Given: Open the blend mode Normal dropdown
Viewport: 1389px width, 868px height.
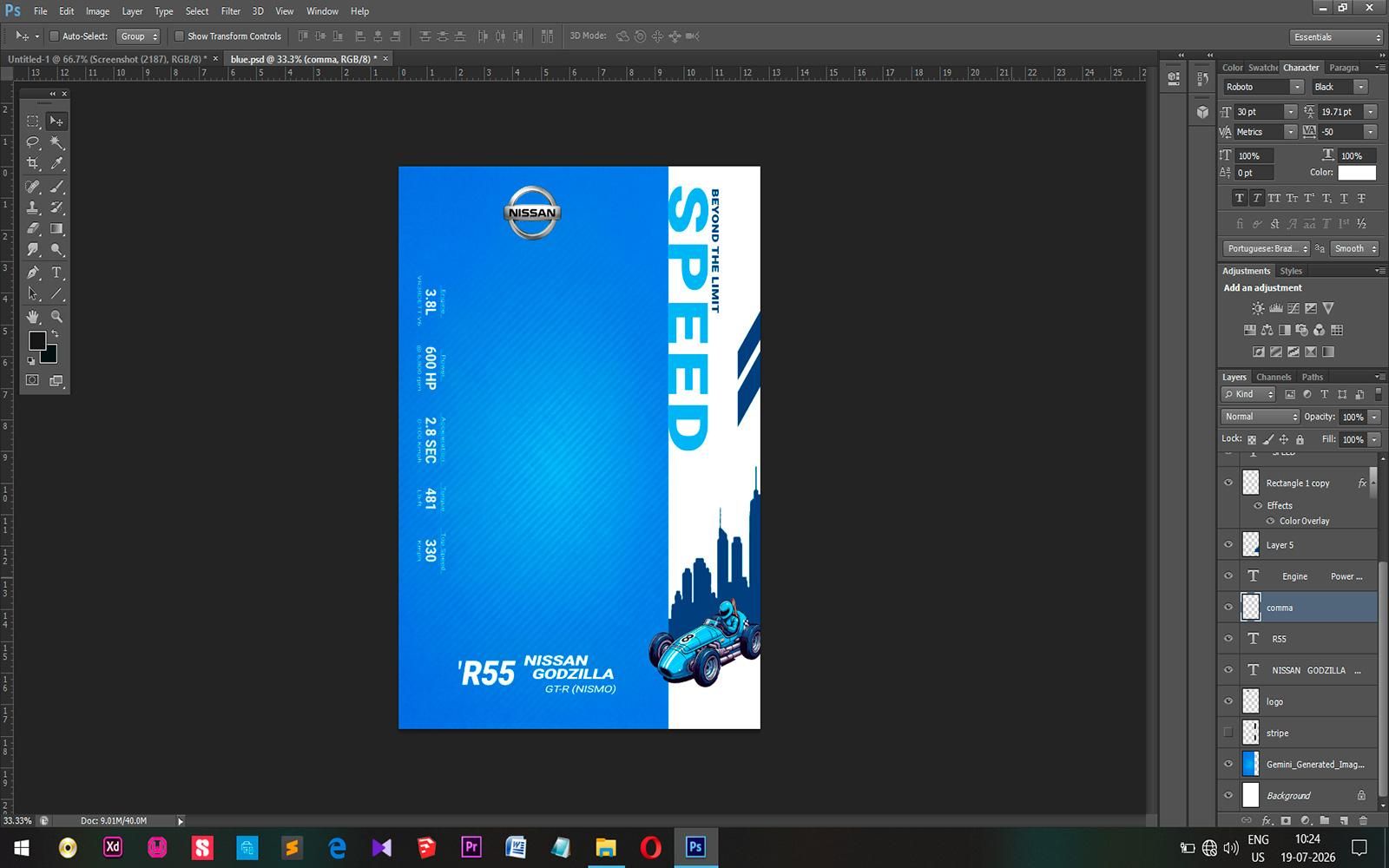Looking at the screenshot, I should click(x=1260, y=417).
